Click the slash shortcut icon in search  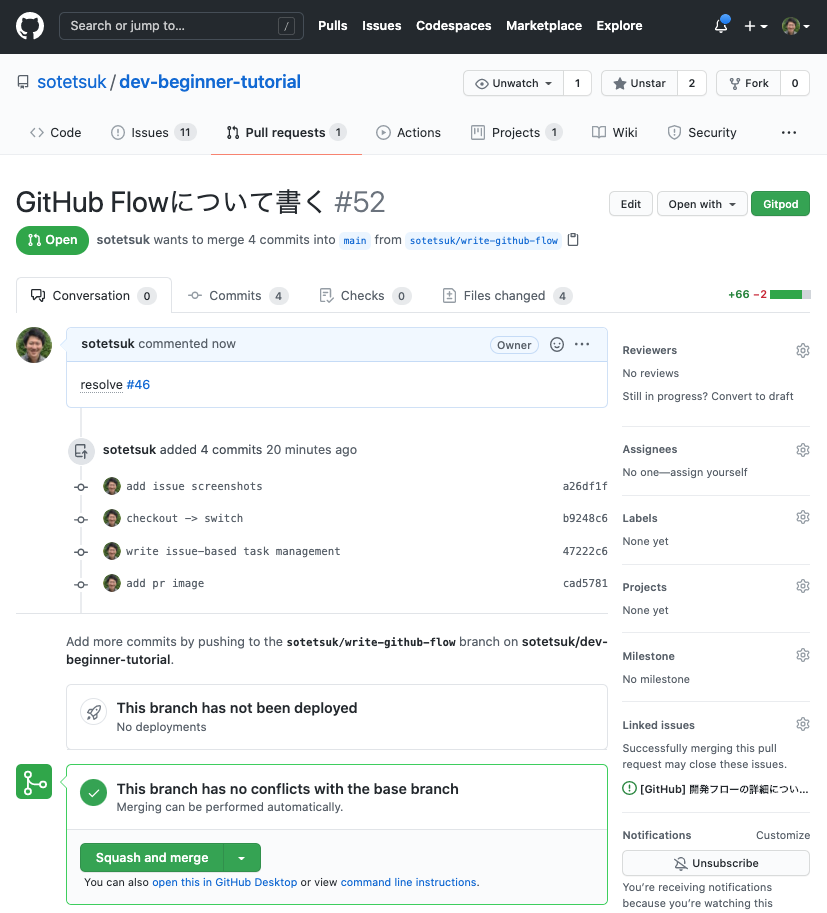pos(286,26)
